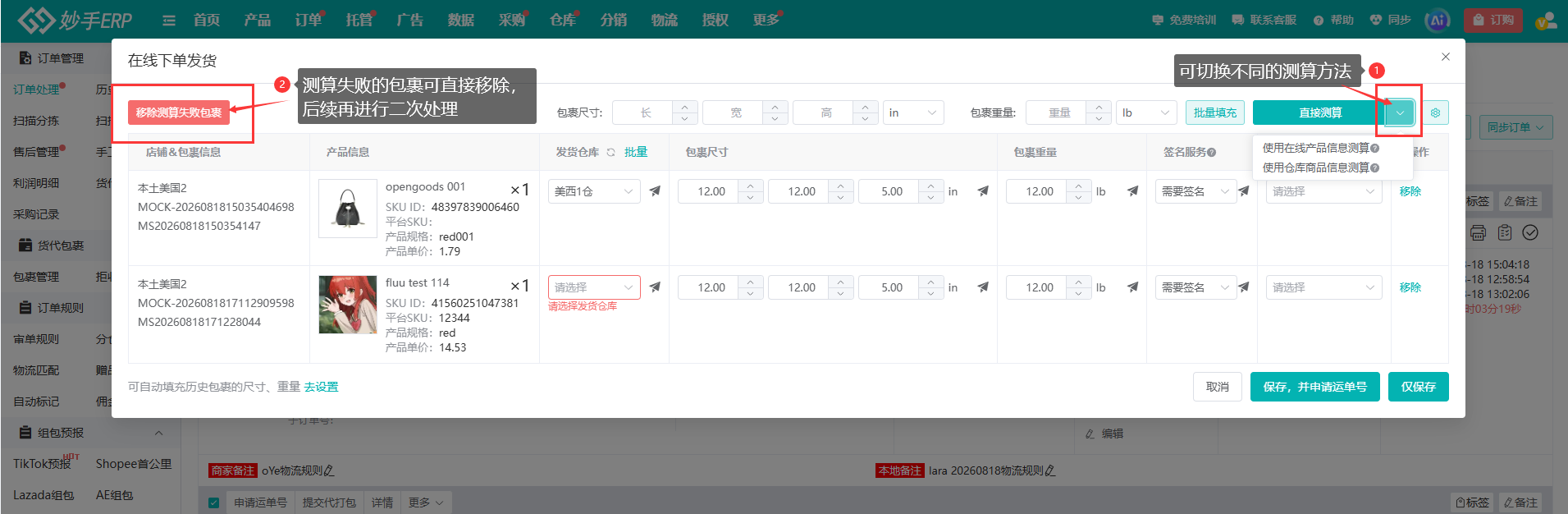
Task: Expand the 直接测算 method dropdown arrow
Action: pyautogui.click(x=1401, y=112)
